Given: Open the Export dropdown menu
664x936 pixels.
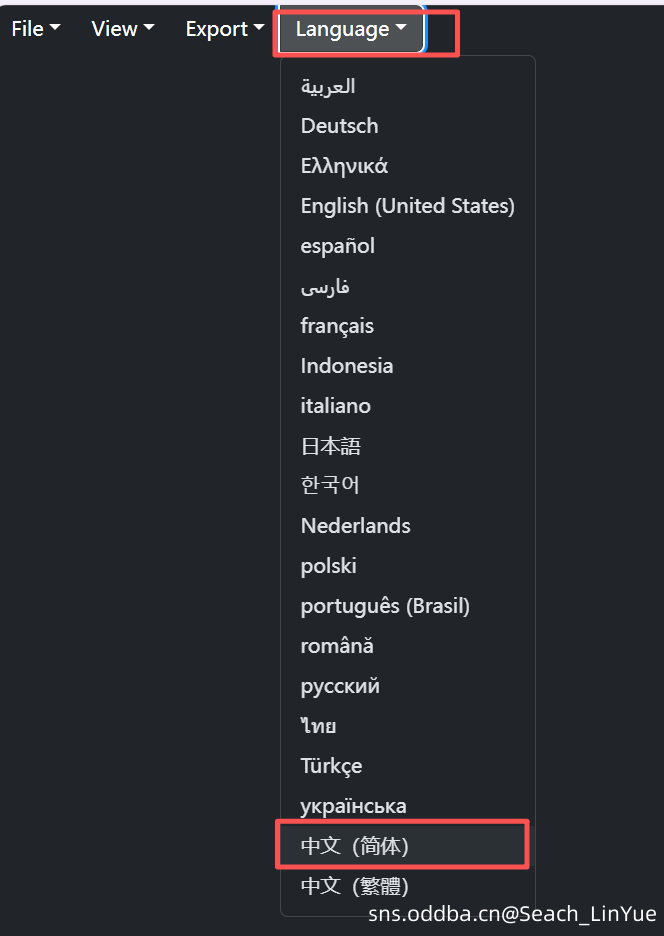Looking at the screenshot, I should pyautogui.click(x=224, y=29).
